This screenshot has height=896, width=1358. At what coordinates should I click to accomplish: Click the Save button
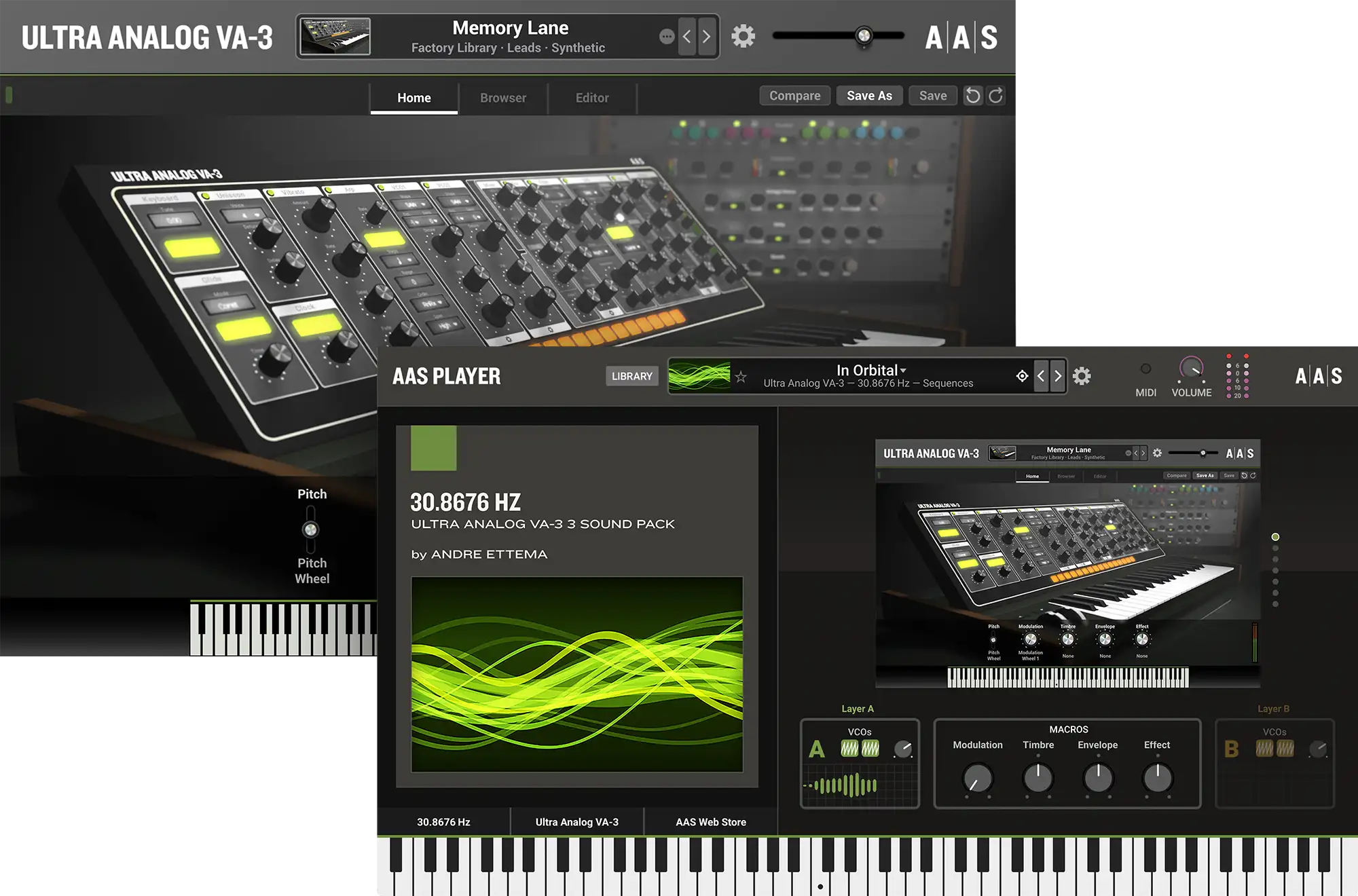coord(933,96)
